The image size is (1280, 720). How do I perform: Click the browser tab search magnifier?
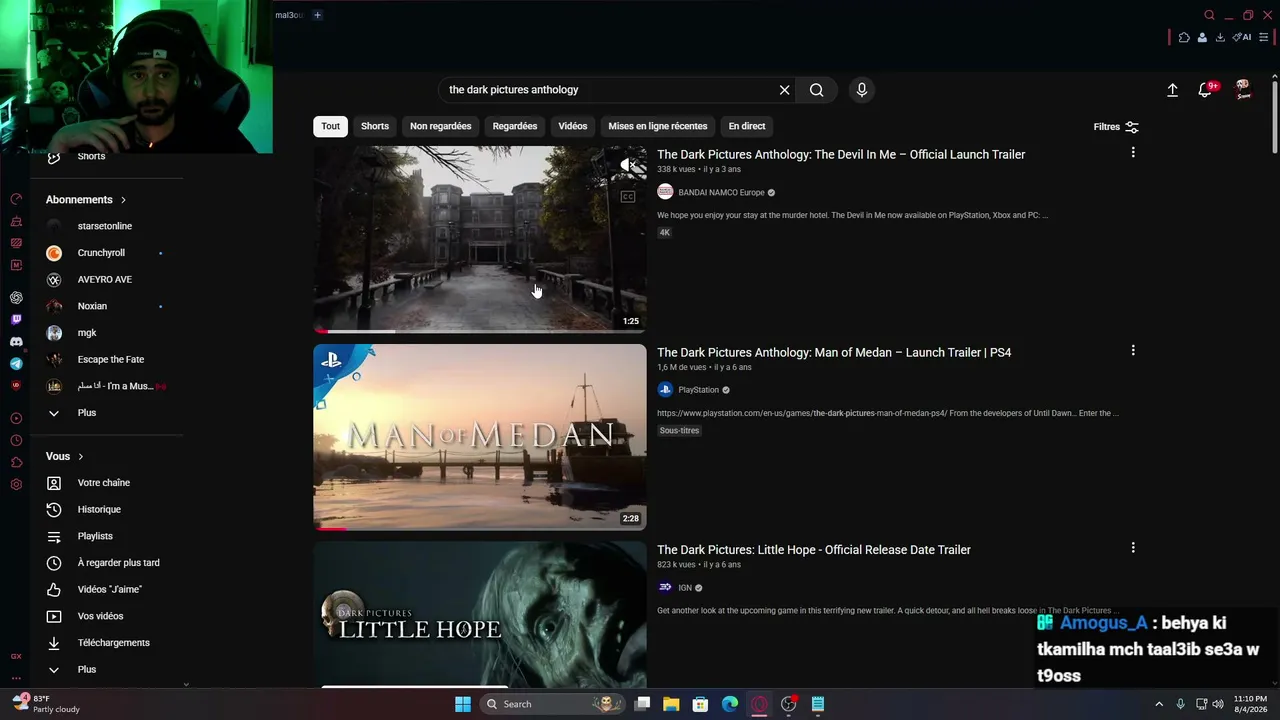tap(1209, 15)
